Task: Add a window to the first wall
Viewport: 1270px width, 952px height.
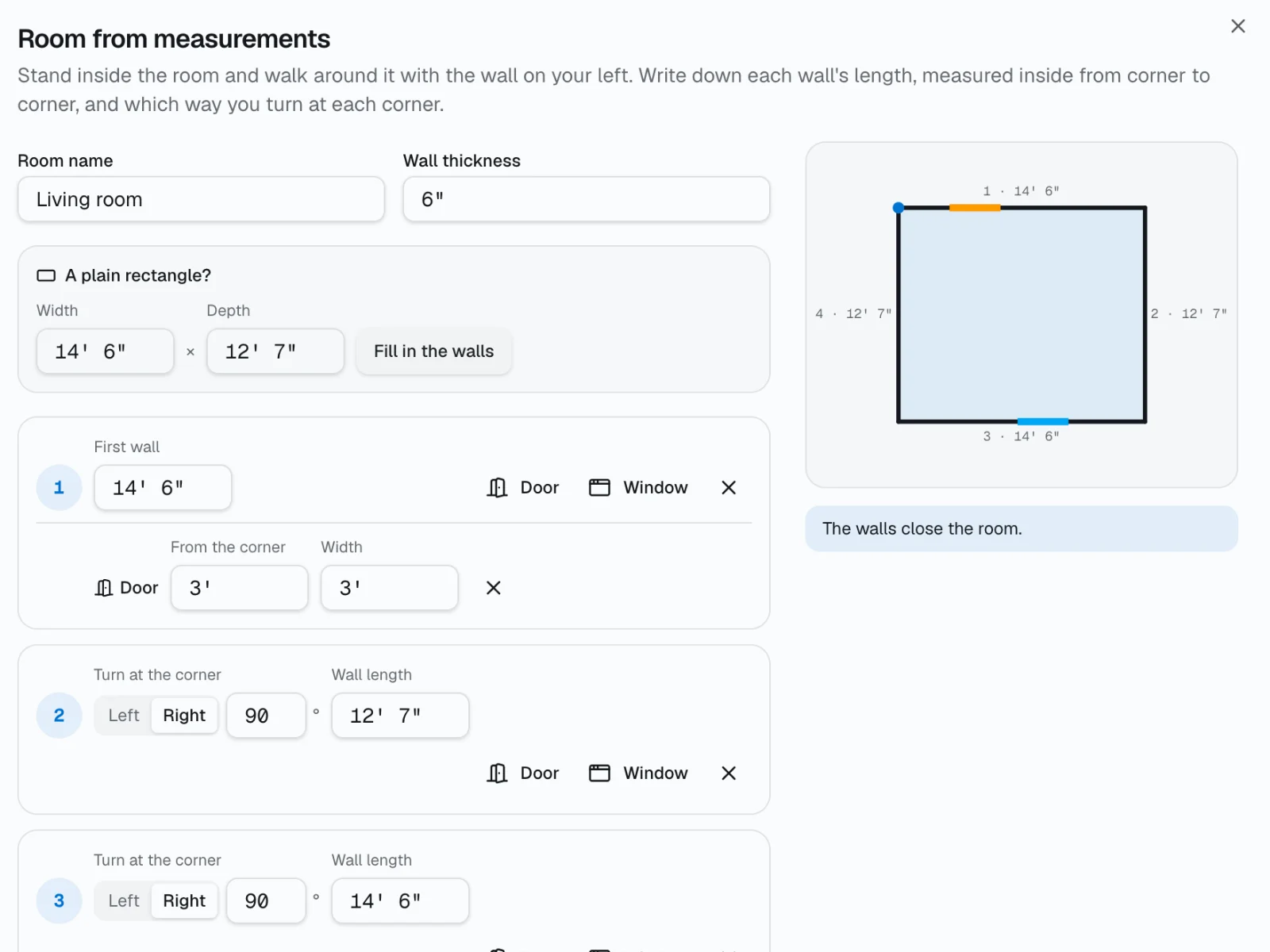Action: (639, 487)
